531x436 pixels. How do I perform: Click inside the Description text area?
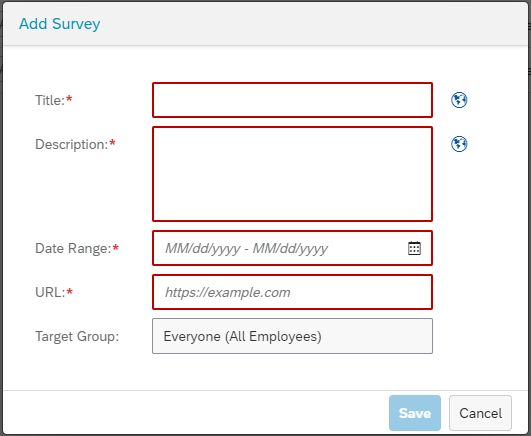[292, 174]
